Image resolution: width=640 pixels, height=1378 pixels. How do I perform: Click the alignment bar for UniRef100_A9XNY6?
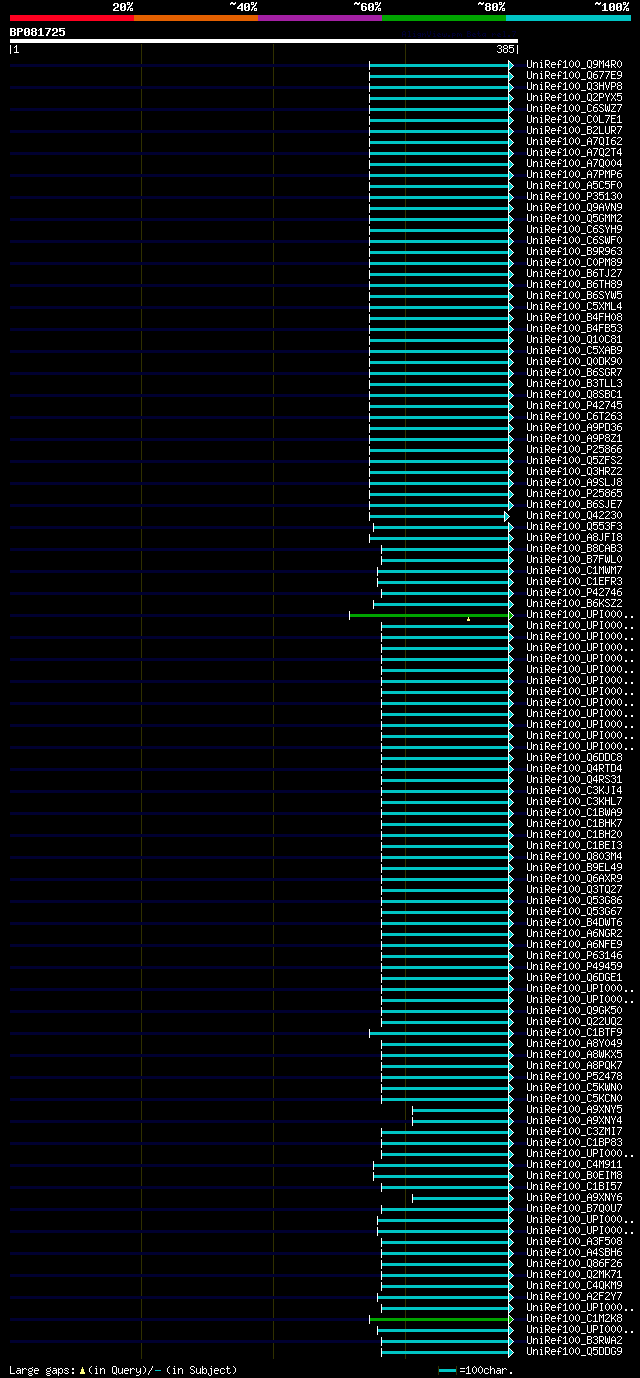coord(462,1197)
